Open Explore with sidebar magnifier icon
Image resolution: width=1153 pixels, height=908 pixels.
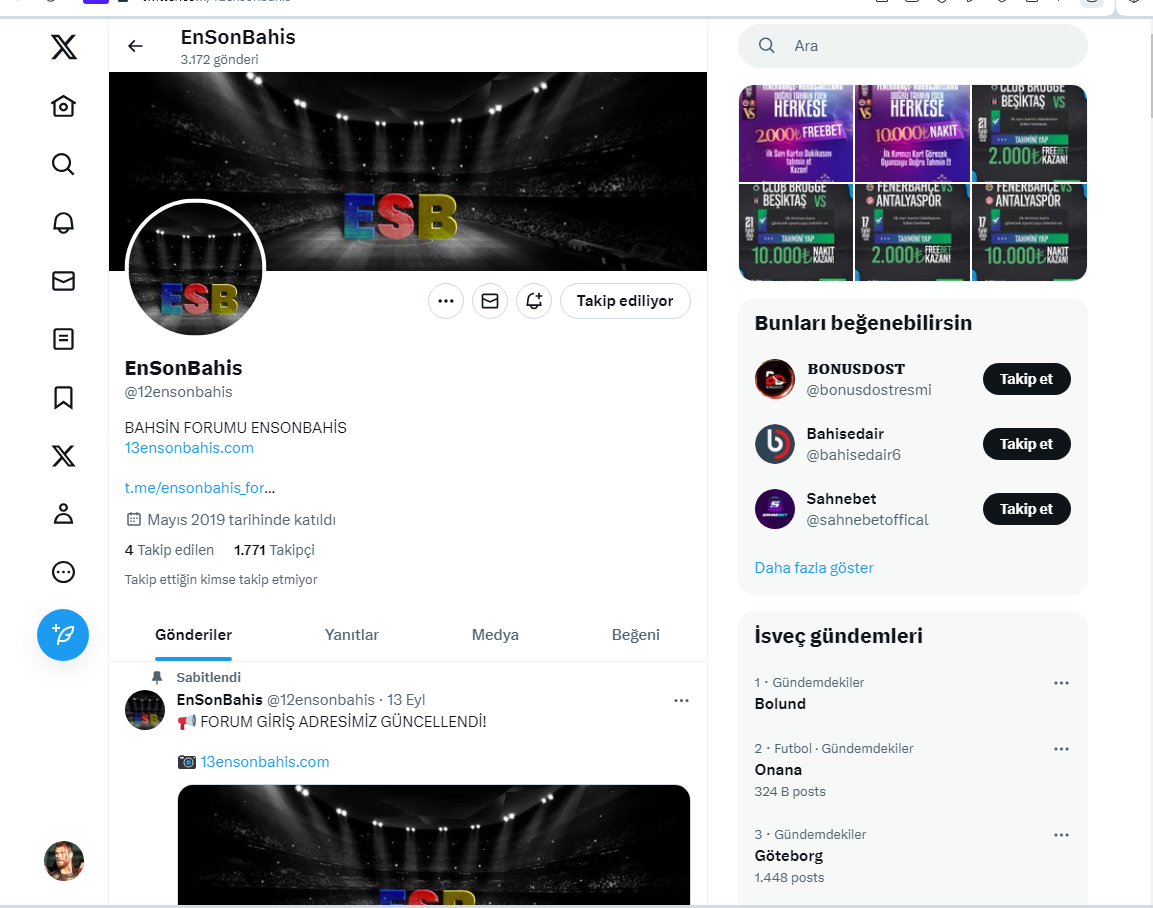(63, 164)
